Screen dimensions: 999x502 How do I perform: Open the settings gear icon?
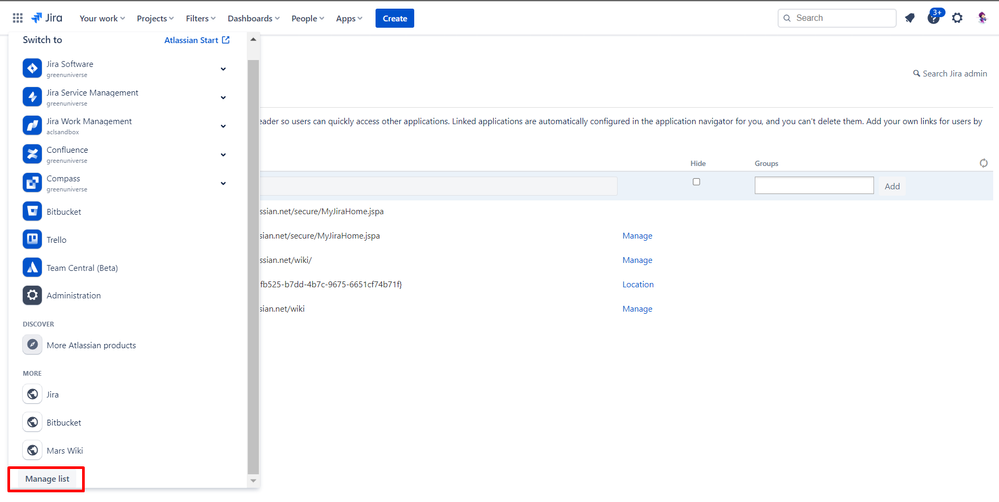click(x=957, y=18)
